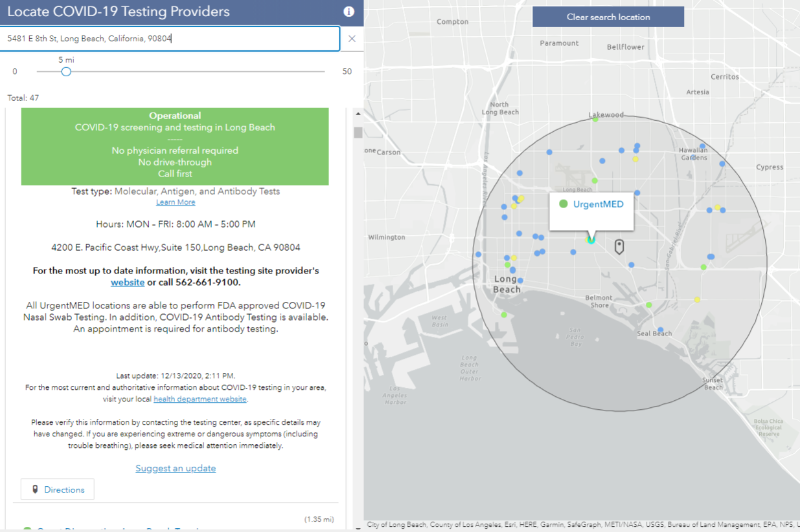Click the selected UrgentMED map marker
Viewport: 800px width, 532px height.
(x=590, y=240)
